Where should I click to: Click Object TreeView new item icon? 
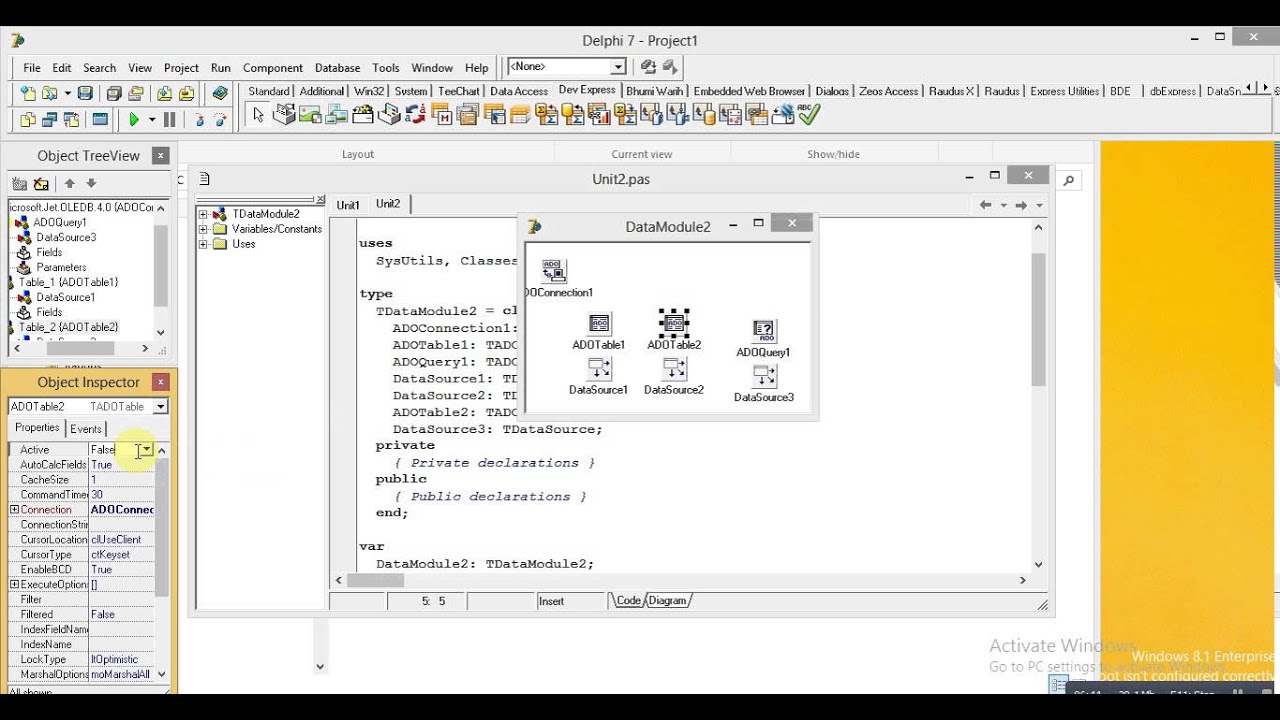(19, 184)
